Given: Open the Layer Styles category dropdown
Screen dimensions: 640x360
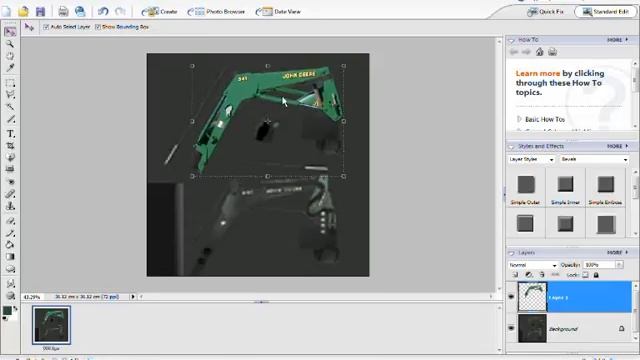Looking at the screenshot, I should (531, 159).
